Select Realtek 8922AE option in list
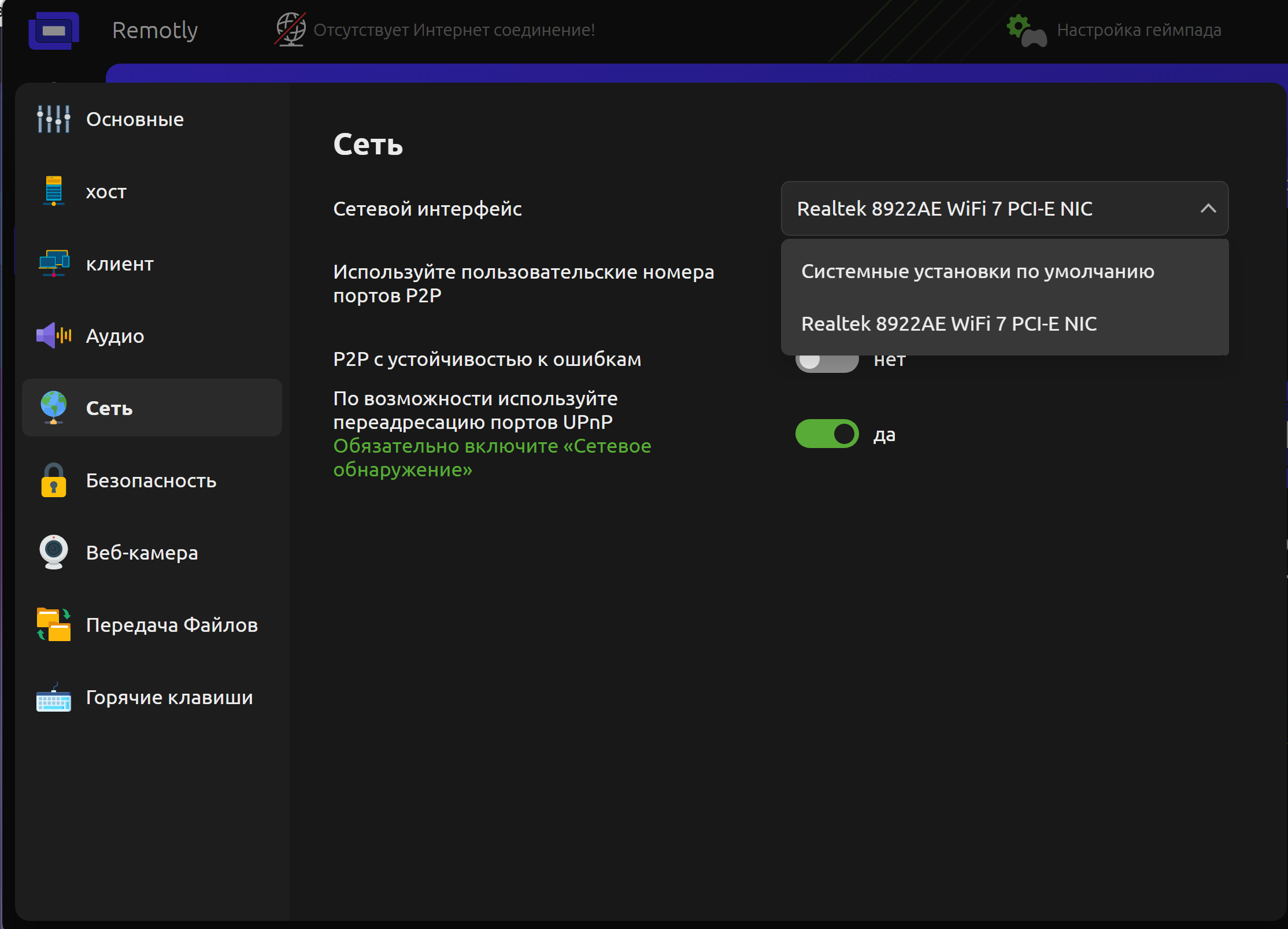 (x=949, y=324)
